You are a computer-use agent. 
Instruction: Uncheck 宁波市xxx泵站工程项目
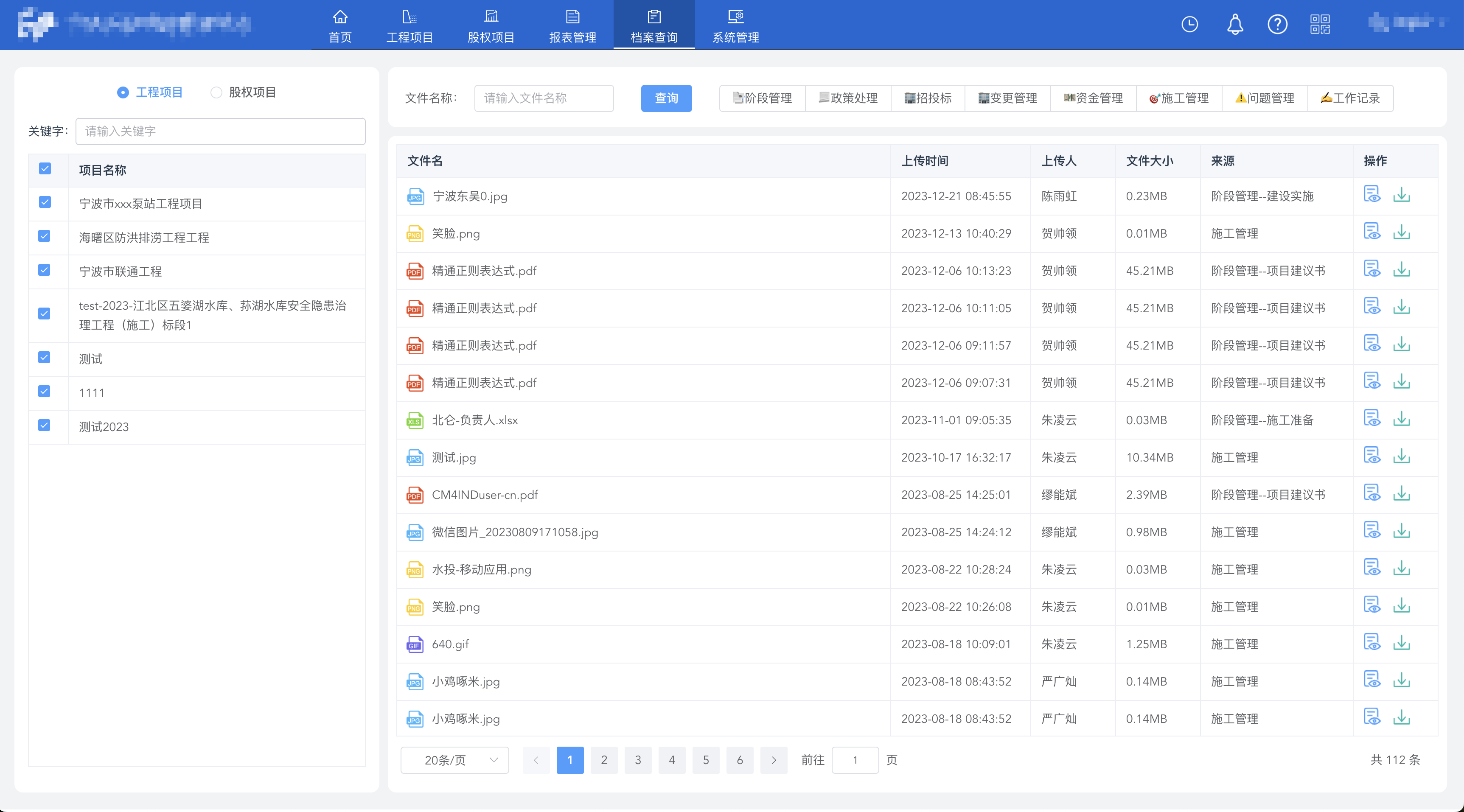pyautogui.click(x=45, y=202)
